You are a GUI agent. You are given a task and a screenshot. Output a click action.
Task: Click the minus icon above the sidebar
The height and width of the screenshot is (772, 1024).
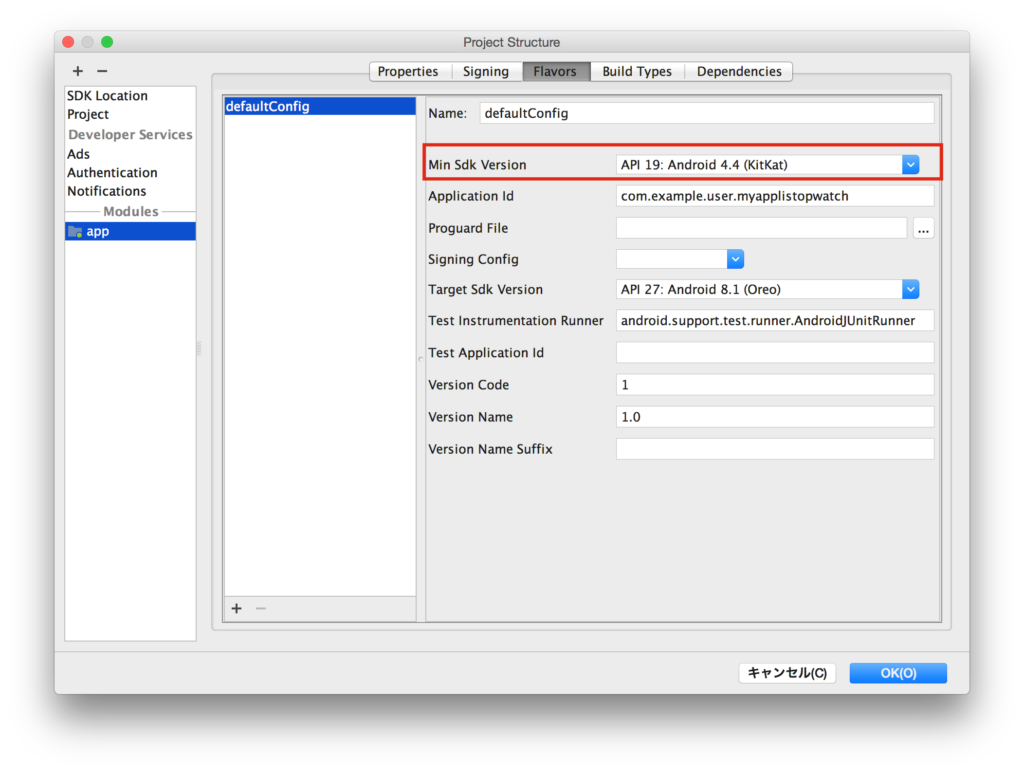click(x=103, y=71)
